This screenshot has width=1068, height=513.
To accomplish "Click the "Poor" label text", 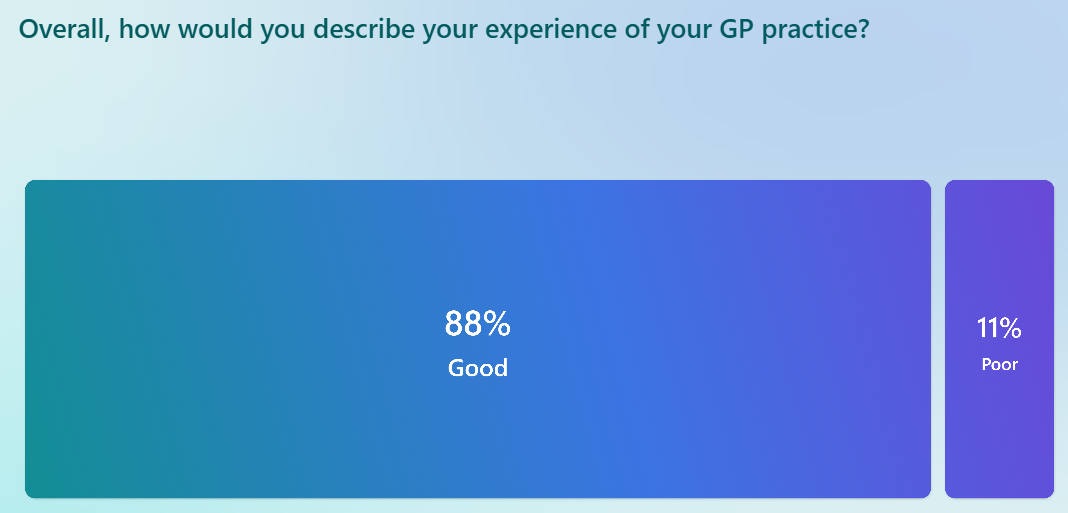I will point(999,364).
